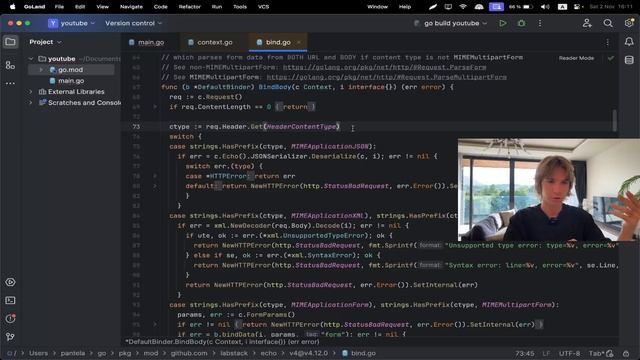Screen dimensions: 640x360
Task: Open the Problems tool window icon
Action: [10, 318]
